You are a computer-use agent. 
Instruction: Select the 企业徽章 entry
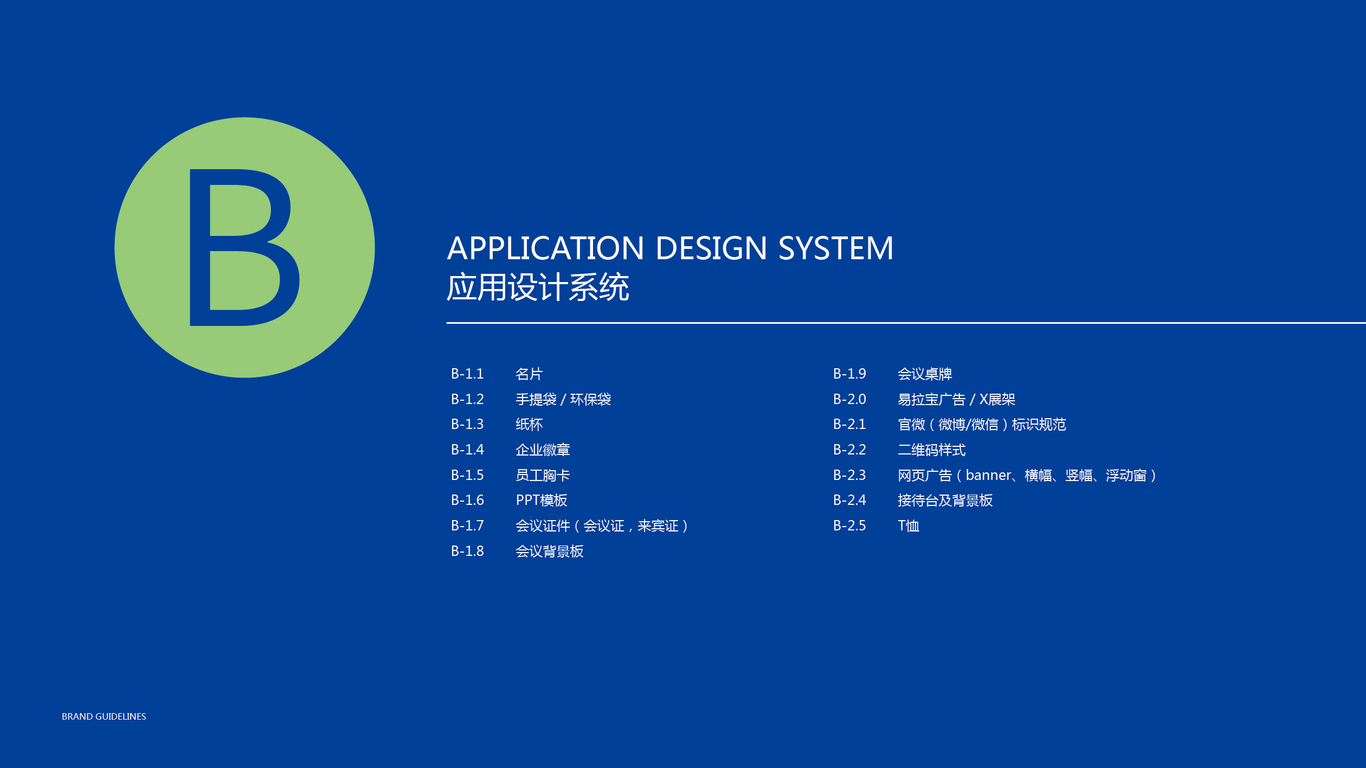tap(543, 450)
